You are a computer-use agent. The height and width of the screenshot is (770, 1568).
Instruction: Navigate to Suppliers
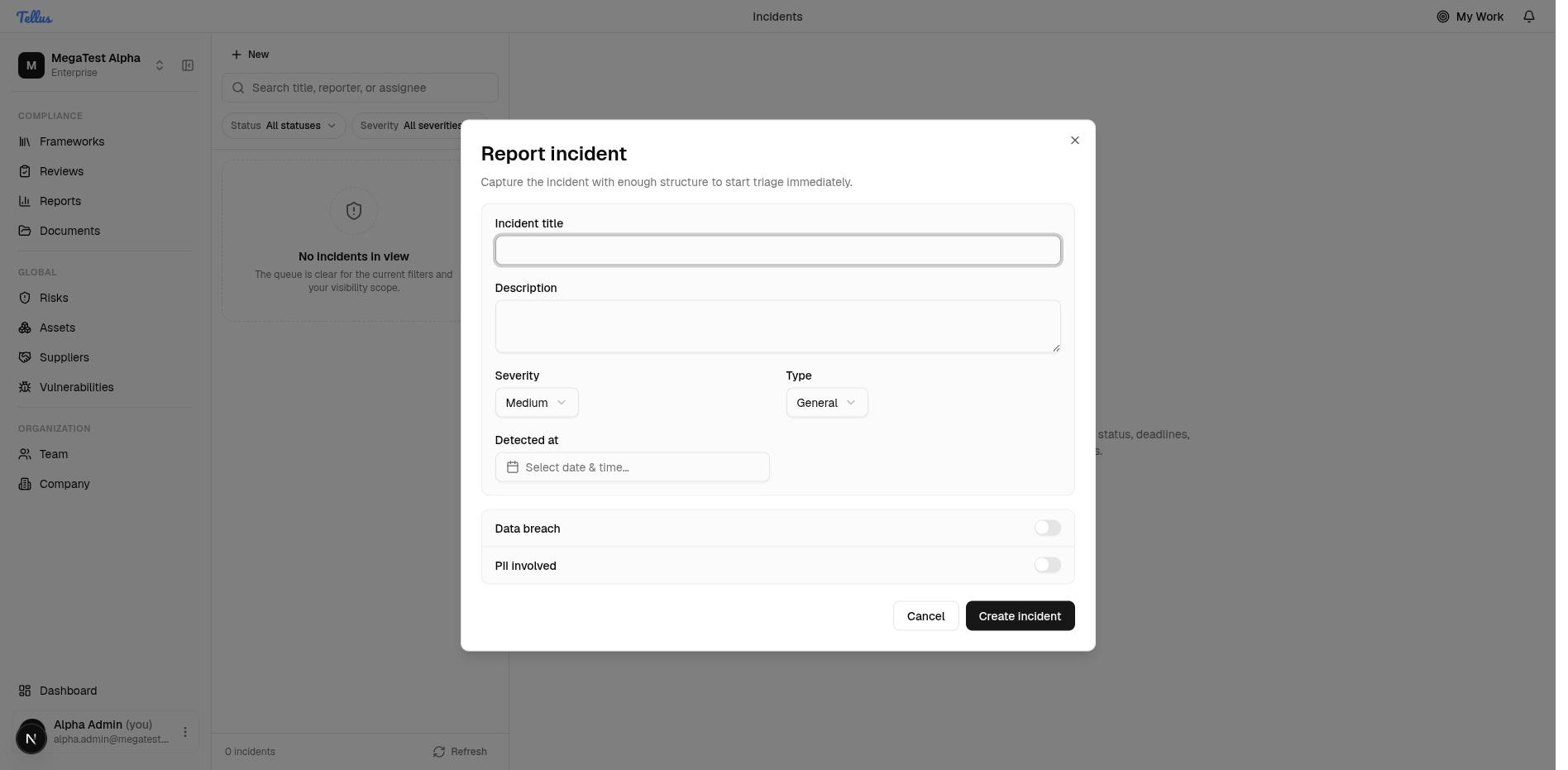[x=65, y=357]
